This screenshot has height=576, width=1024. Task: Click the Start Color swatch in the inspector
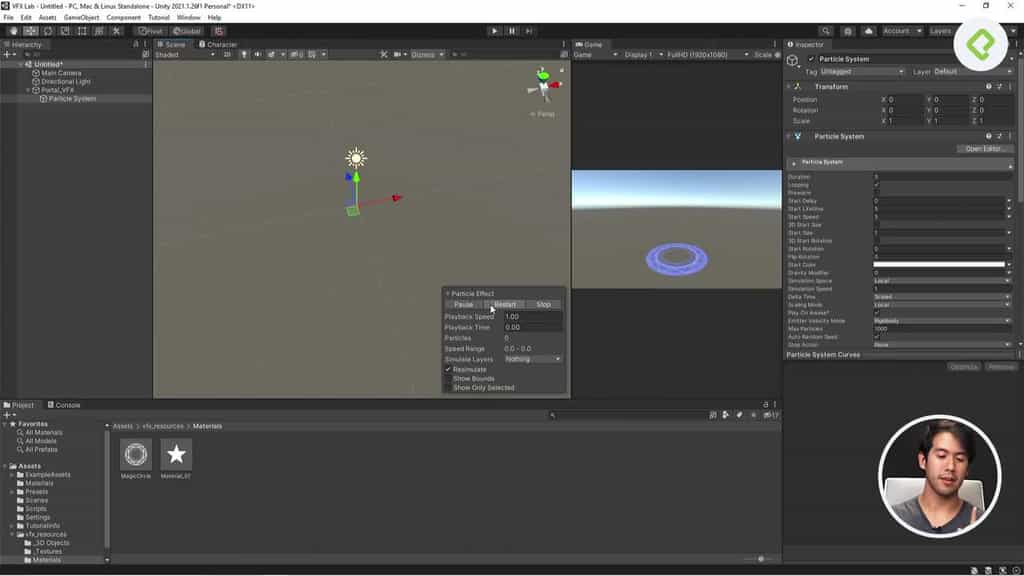[939, 264]
